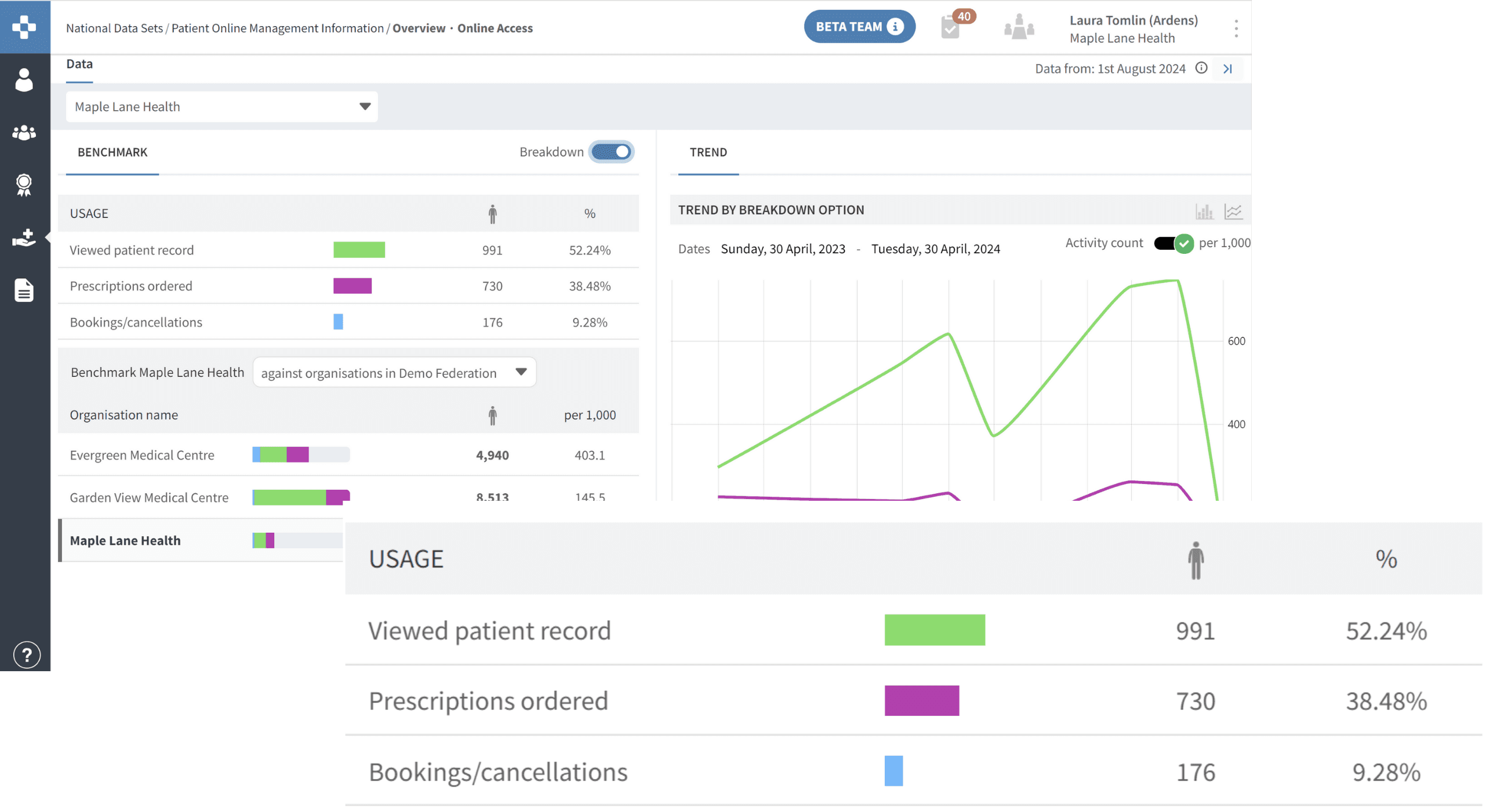Click the BETA TEAM button
1497x812 pixels.
[859, 27]
